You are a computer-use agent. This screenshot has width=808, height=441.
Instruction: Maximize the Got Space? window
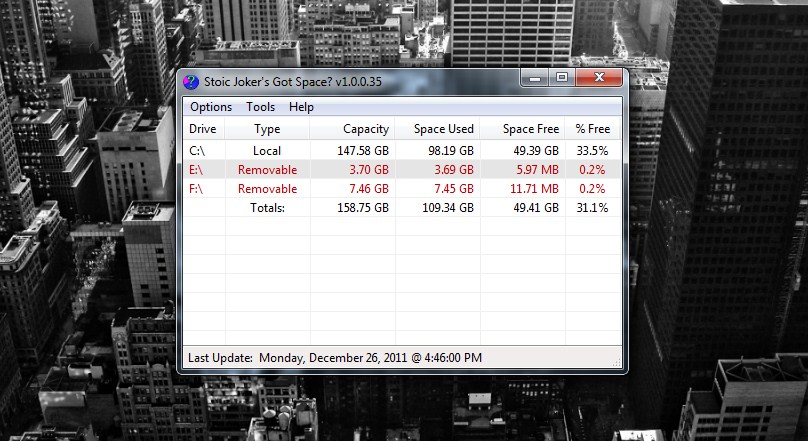pos(562,78)
